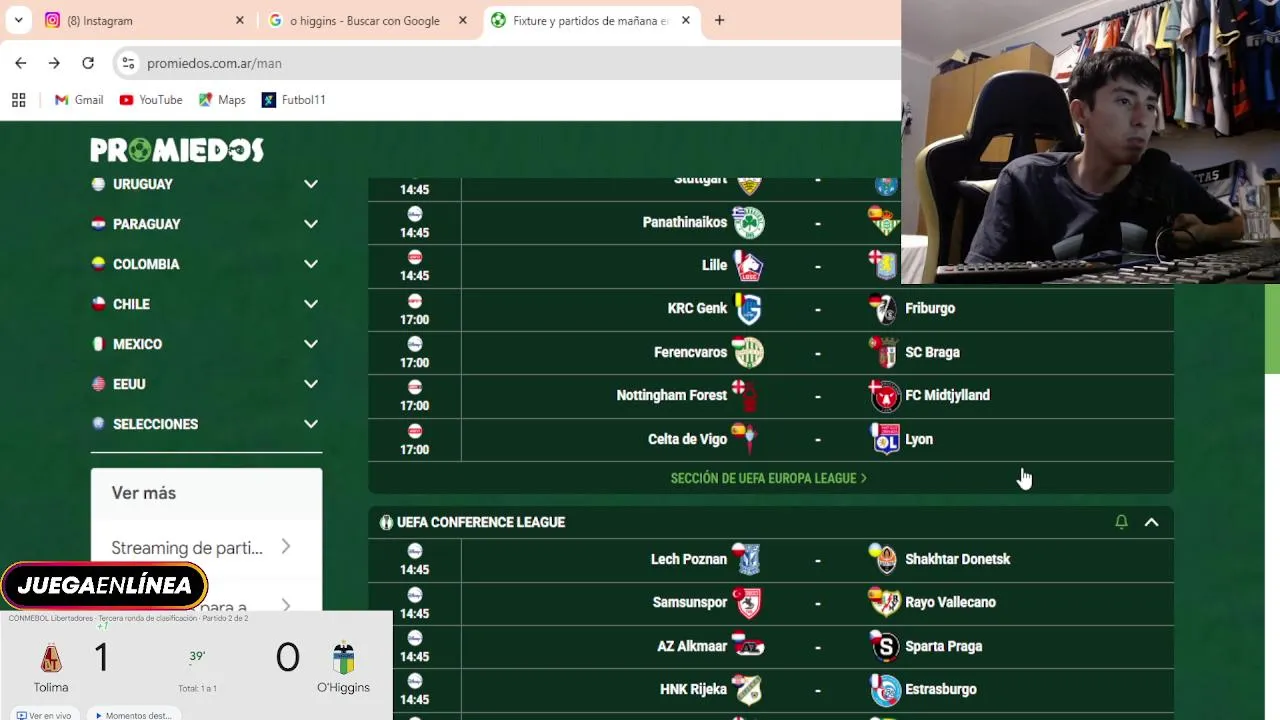Open the YouTube bookmark
The height and width of the screenshot is (720, 1280).
tap(151, 100)
